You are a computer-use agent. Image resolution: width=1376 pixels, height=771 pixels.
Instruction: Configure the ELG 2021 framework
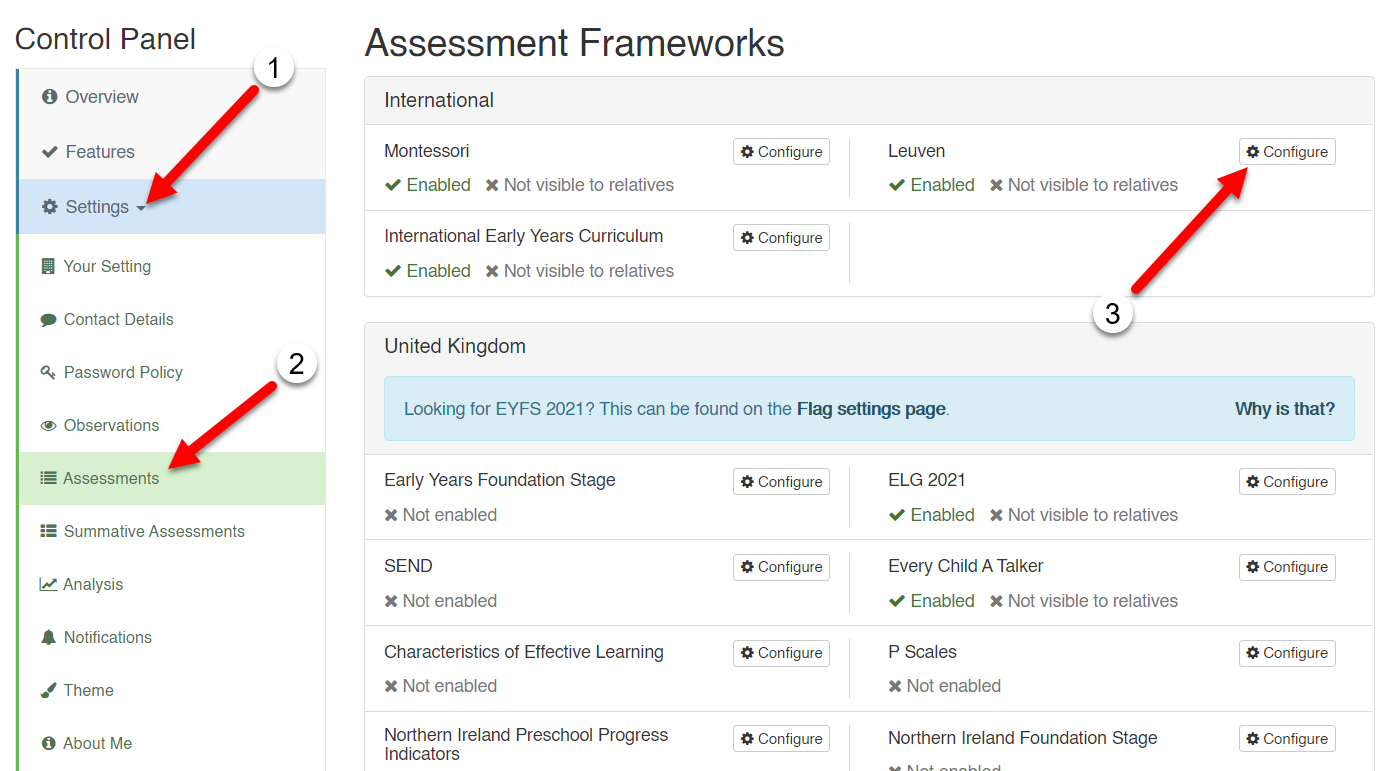[x=1287, y=482]
